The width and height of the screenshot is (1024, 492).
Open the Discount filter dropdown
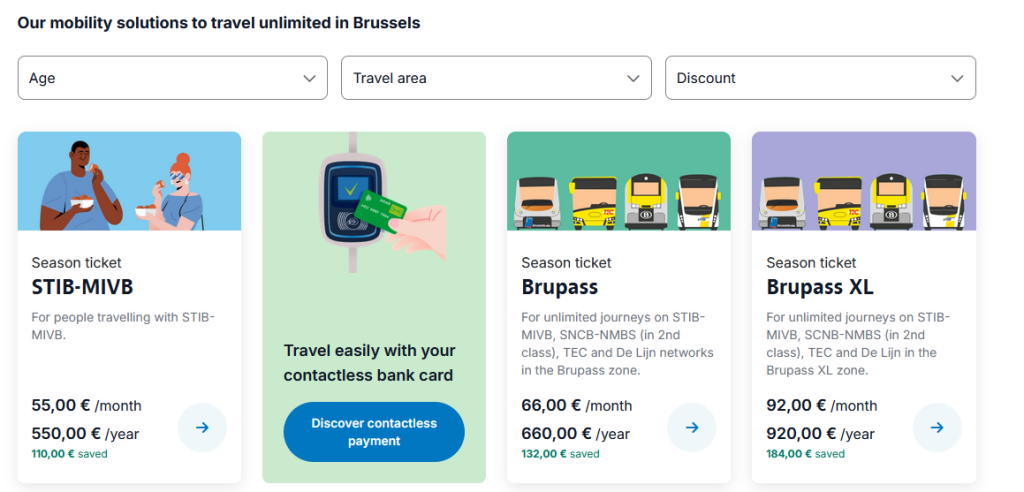pyautogui.click(x=820, y=78)
